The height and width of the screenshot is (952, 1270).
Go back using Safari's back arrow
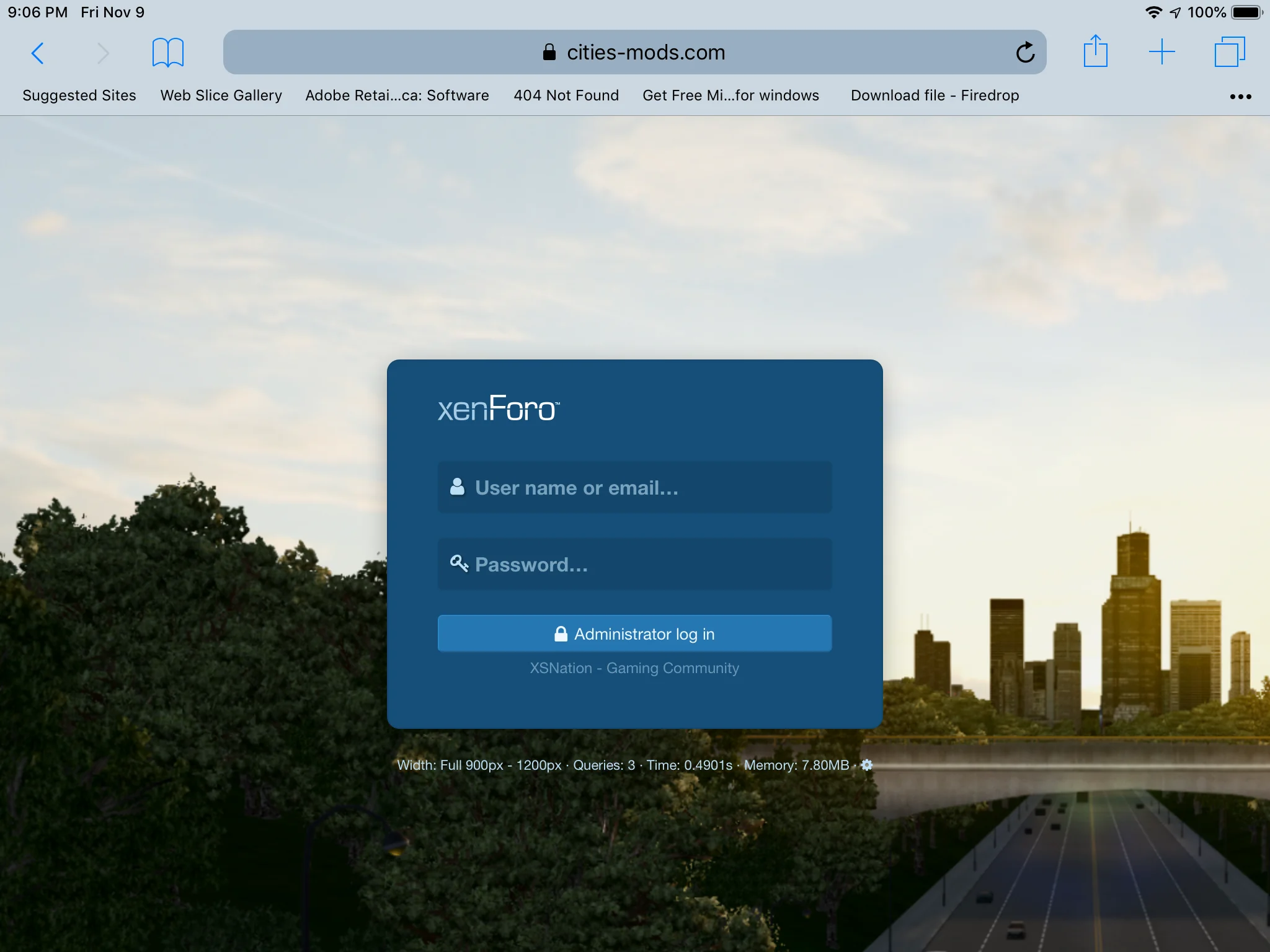point(38,53)
